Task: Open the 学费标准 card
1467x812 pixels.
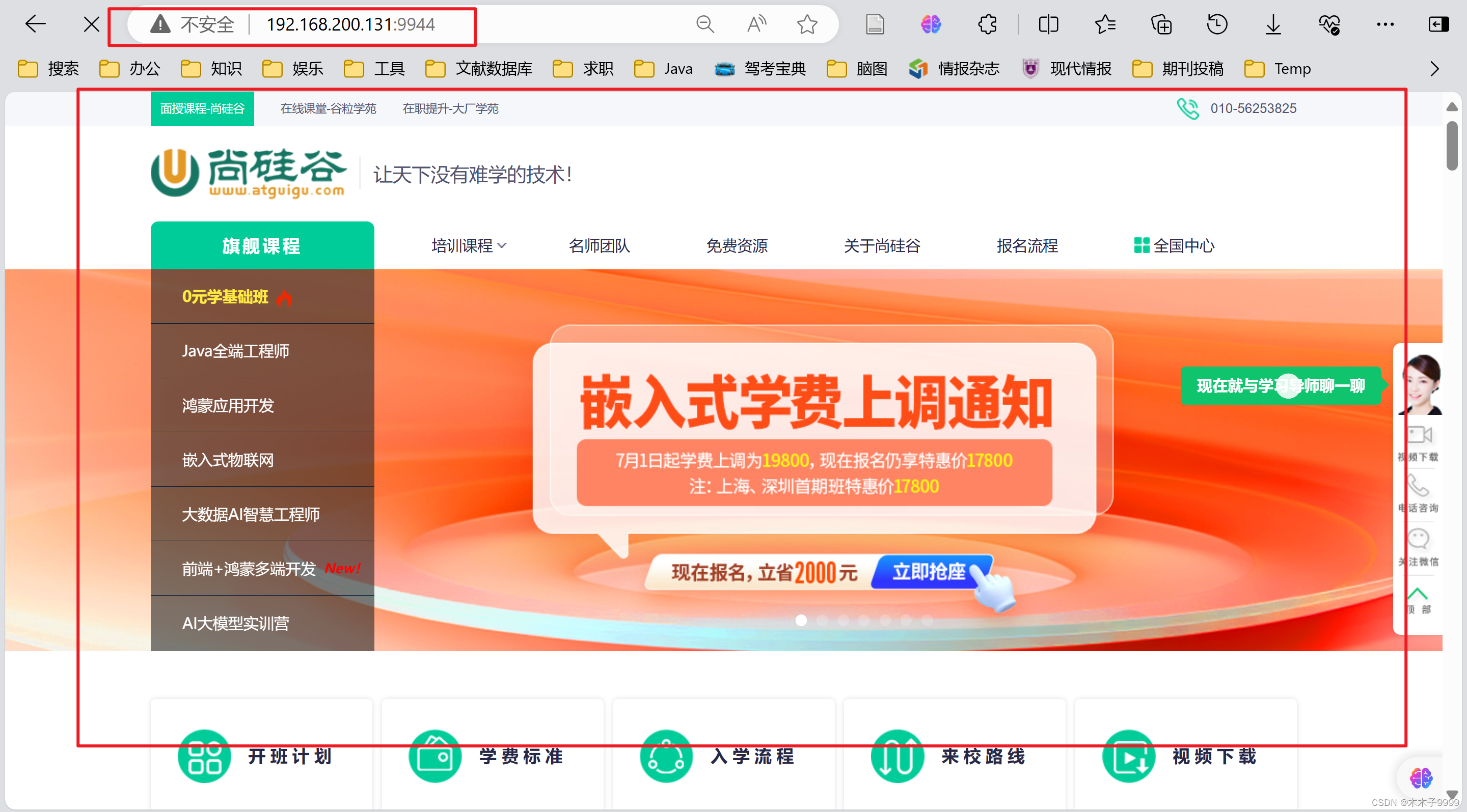Action: pos(493,755)
